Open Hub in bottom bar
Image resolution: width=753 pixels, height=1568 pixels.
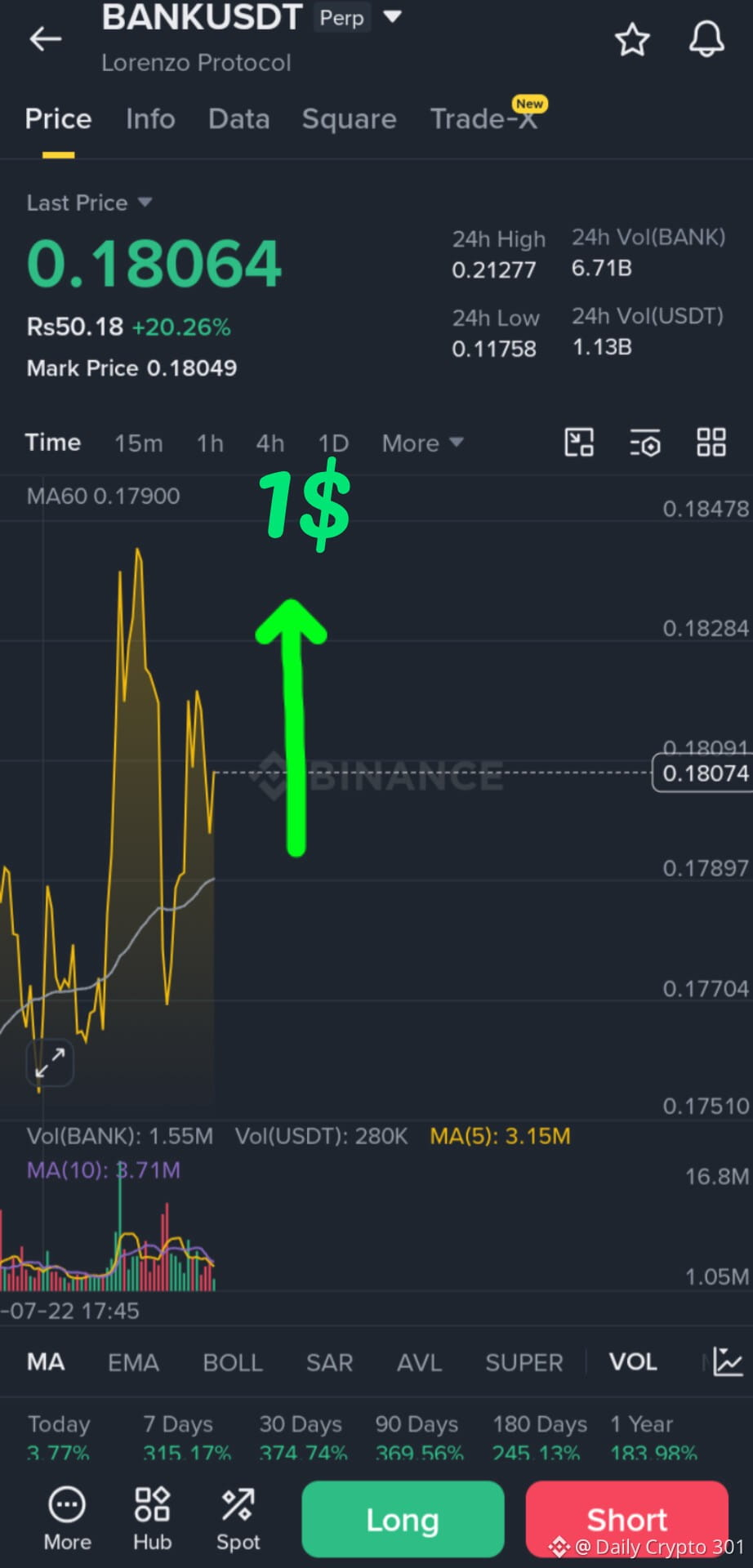tap(153, 1519)
